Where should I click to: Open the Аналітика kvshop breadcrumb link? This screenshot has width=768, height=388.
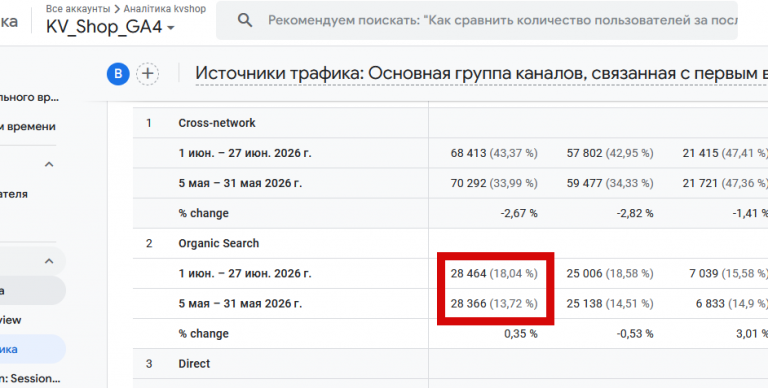click(165, 9)
